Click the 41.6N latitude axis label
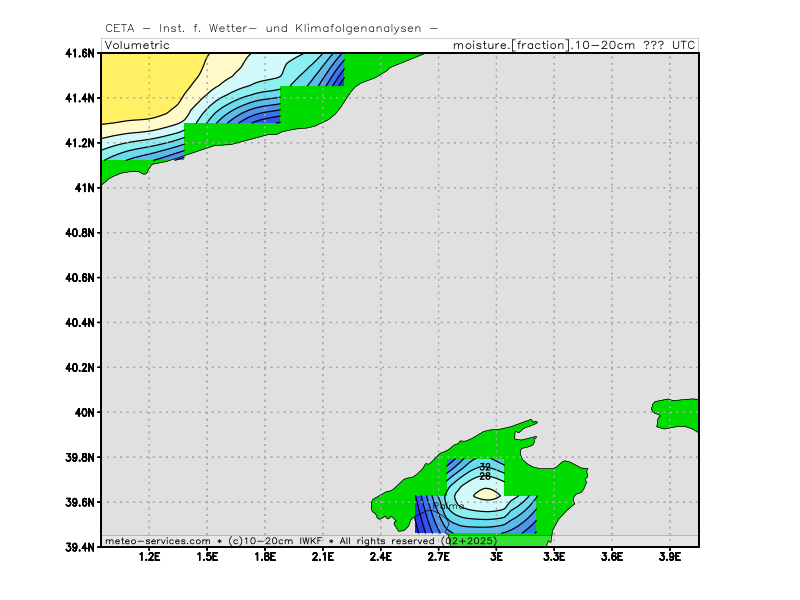 tap(79, 53)
